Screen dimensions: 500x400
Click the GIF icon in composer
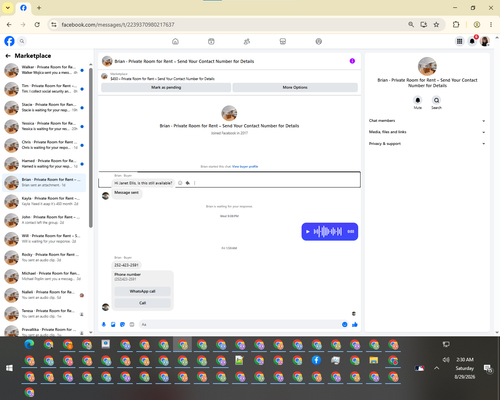pyautogui.click(x=132, y=324)
